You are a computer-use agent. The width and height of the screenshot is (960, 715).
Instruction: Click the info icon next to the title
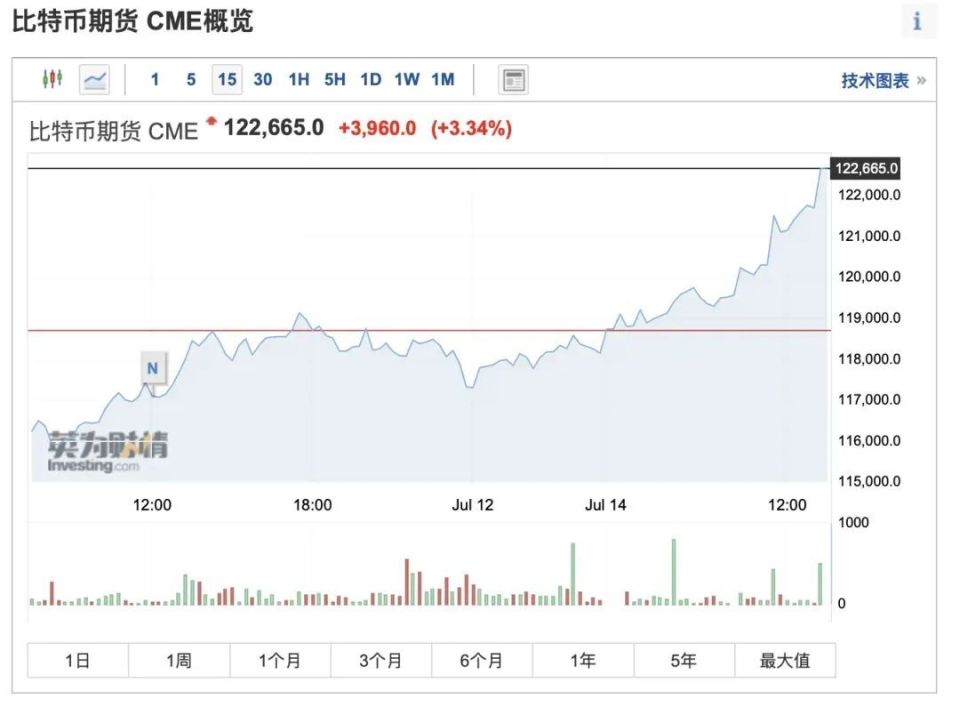918,22
